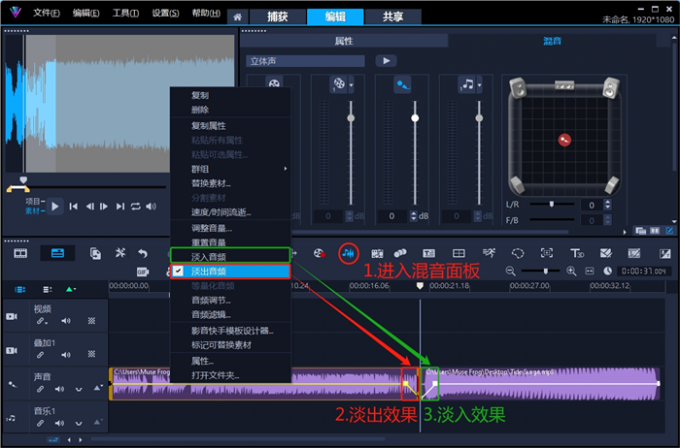Play the surround sound mix preview
Screen dimensions: 680x448
point(386,61)
